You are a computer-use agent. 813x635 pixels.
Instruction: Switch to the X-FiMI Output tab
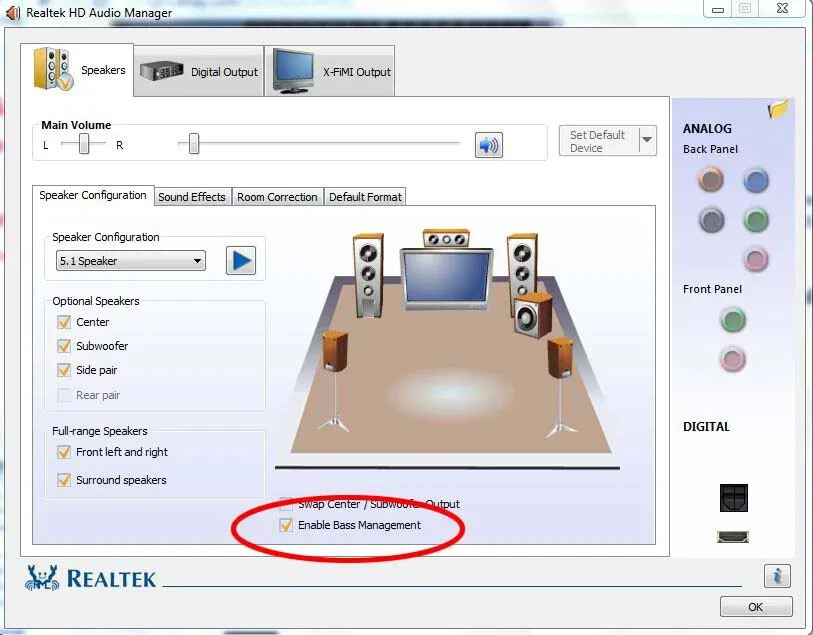[x=330, y=72]
